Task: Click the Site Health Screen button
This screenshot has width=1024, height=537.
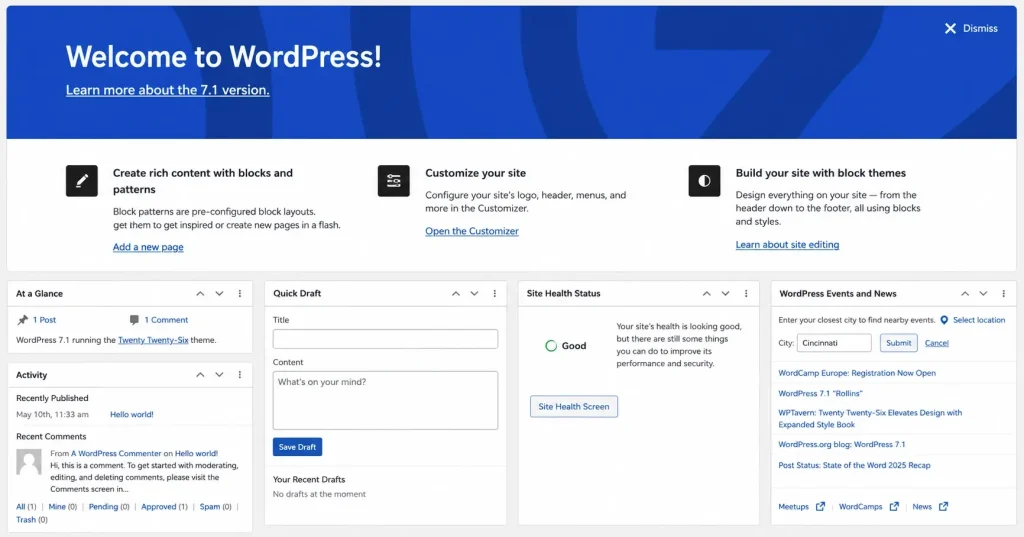Action: 573,406
